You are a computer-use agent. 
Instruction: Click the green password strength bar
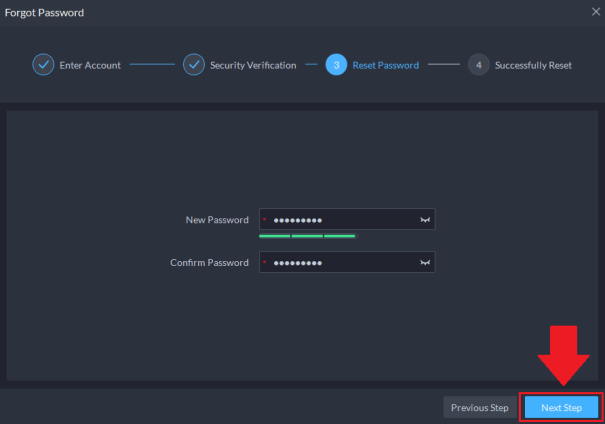[x=307, y=237]
